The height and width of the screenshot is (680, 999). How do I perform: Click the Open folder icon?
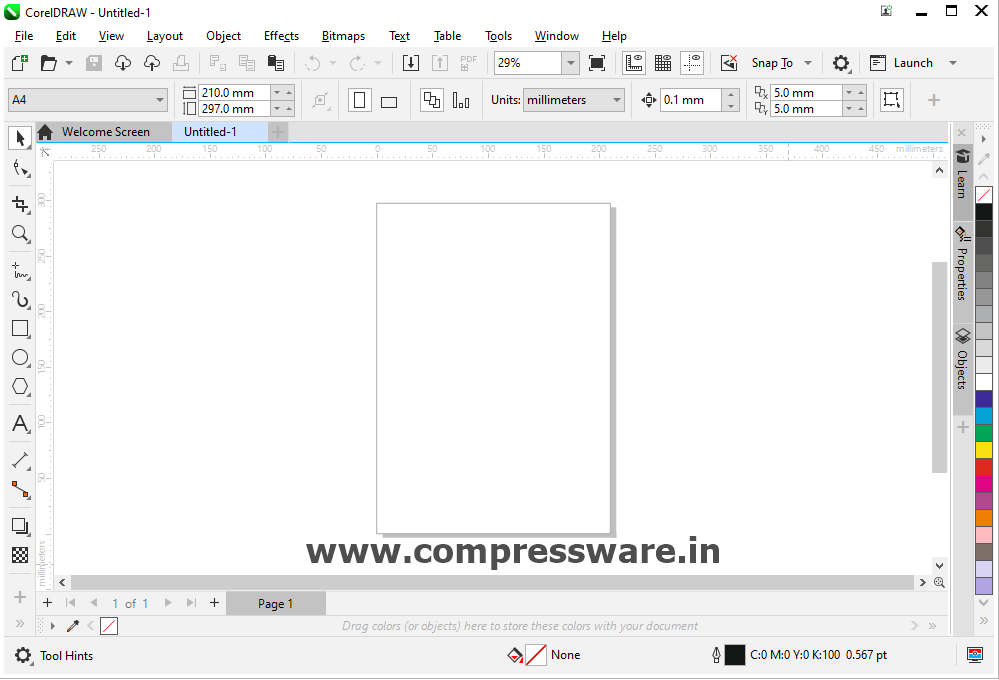[48, 62]
